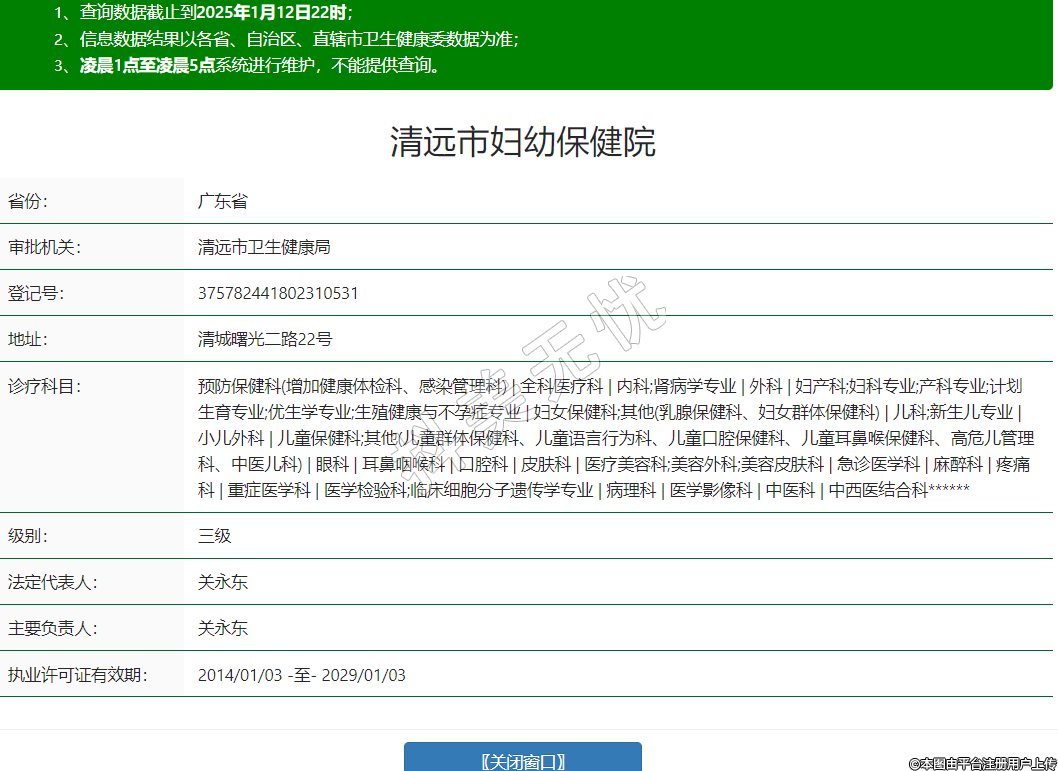This screenshot has height=771, width=1058.
Task: Click 关永东 in the 法定代表人 row
Action: [x=223, y=582]
